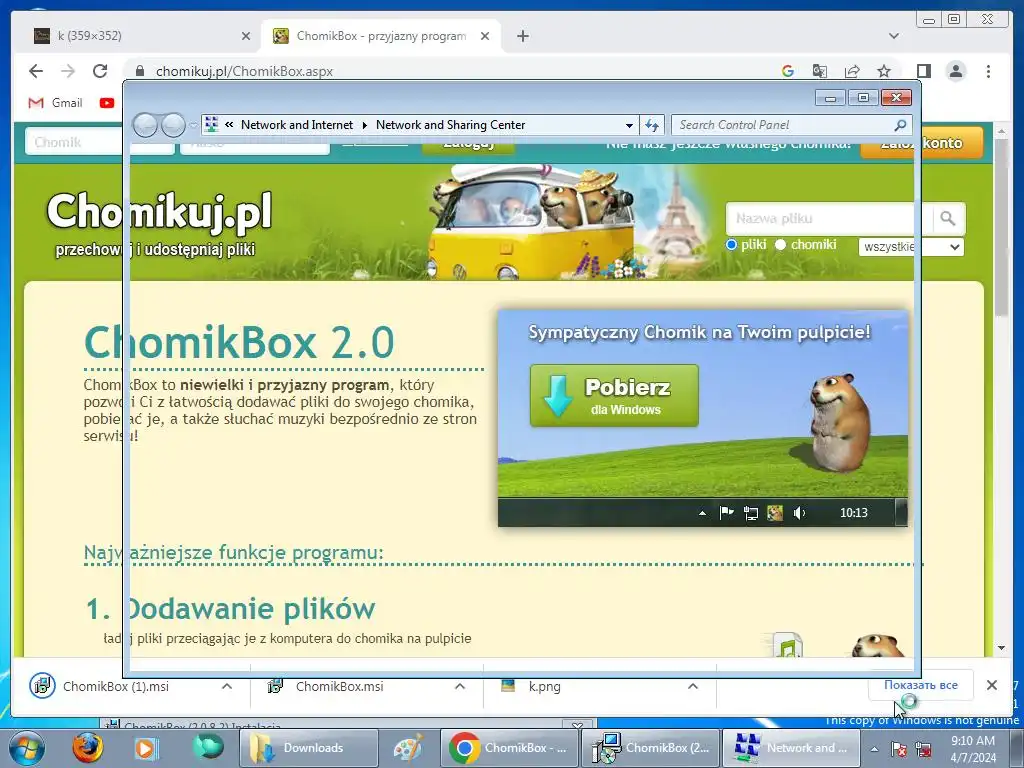Click Control Panel back button
Viewport: 1024px width, 768px height.
[144, 125]
